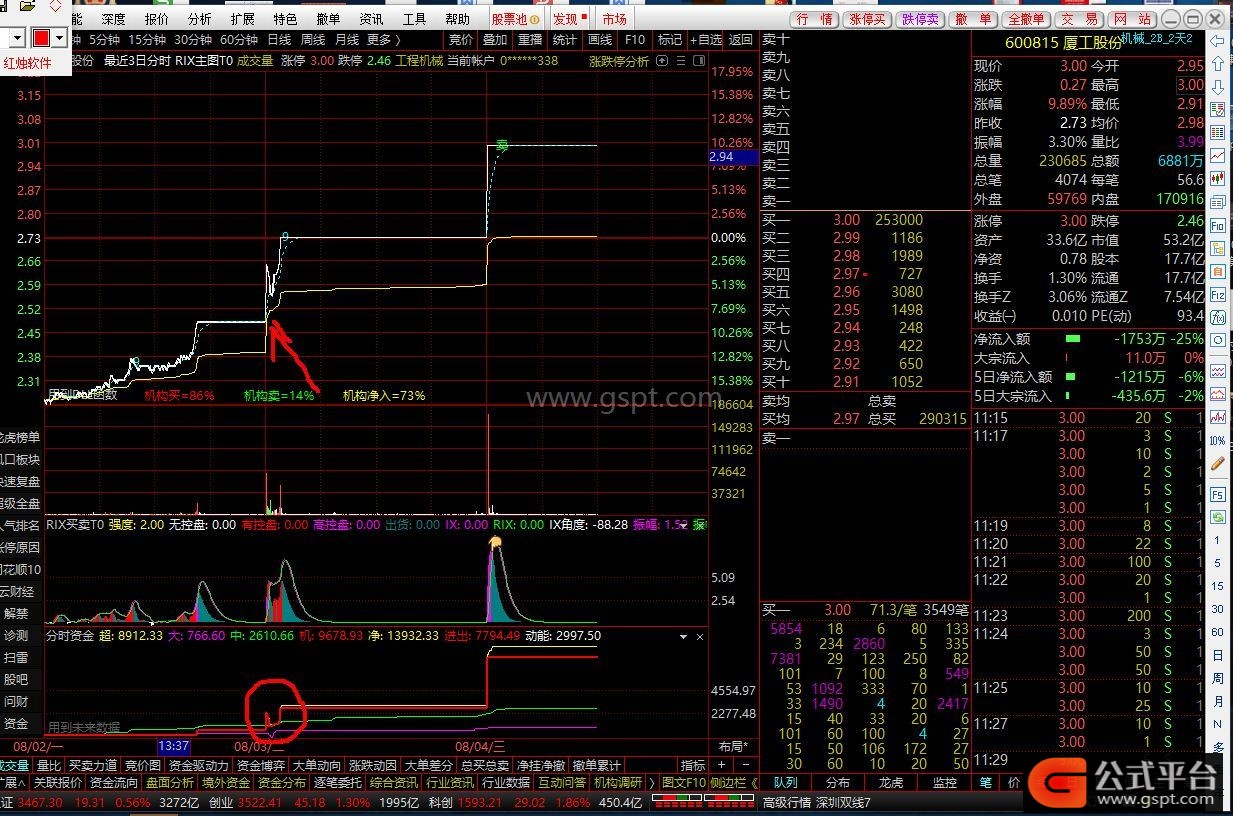Screen dimensions: 1233x816
Task: Click the 返回 back button
Action: point(740,40)
